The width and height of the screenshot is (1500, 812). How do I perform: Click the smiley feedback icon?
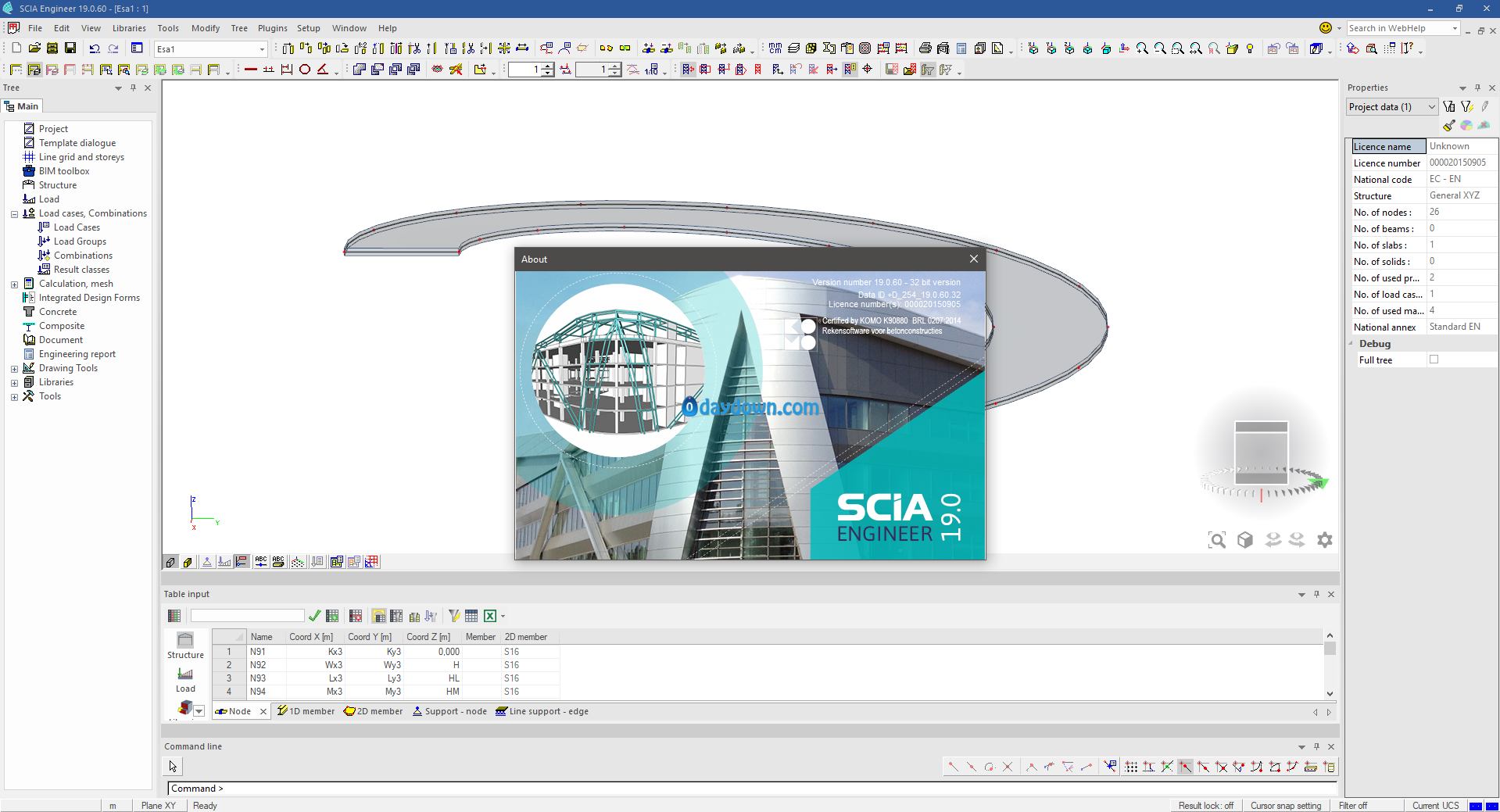1326,28
